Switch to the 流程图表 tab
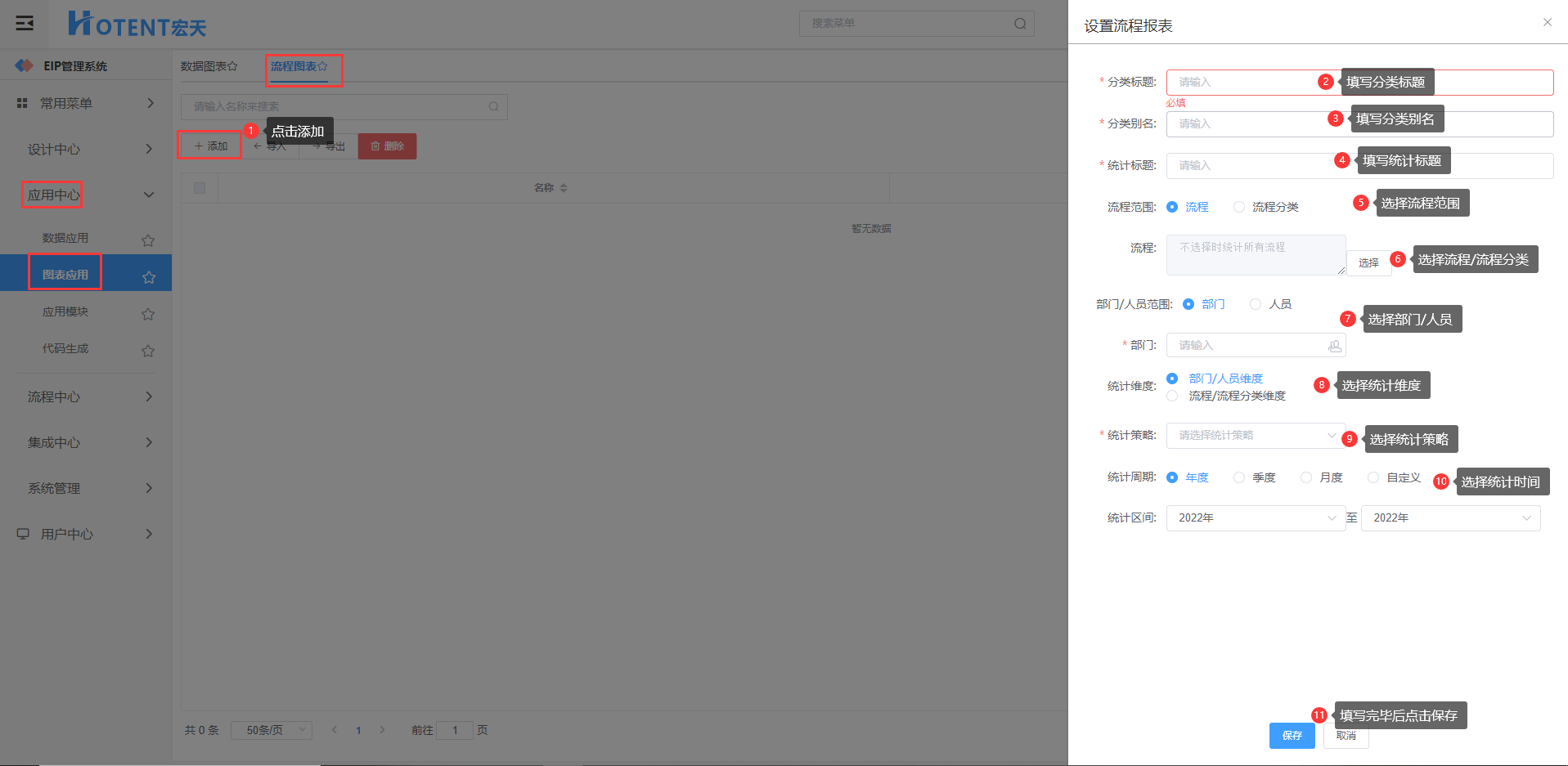The image size is (1568, 766). pyautogui.click(x=294, y=66)
